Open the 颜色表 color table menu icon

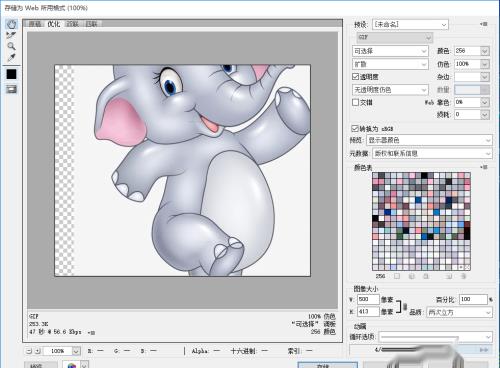pyautogui.click(x=484, y=167)
